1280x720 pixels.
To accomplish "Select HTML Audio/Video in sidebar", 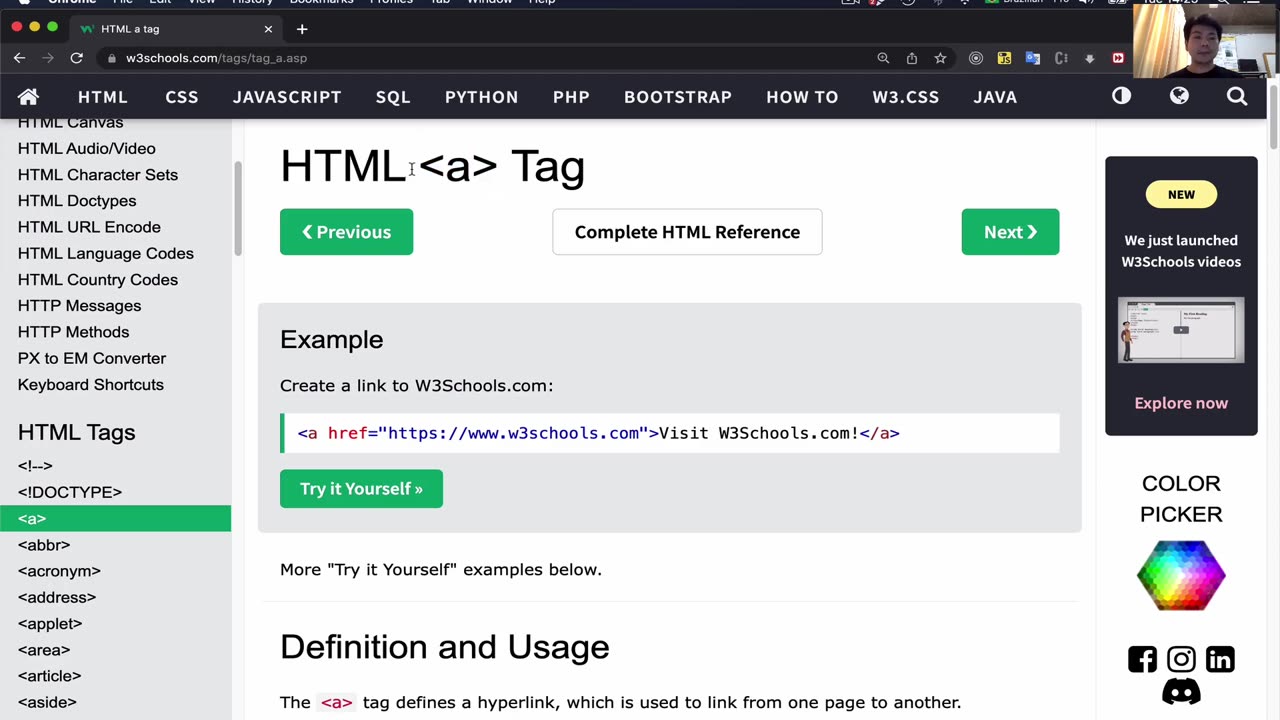I will pyautogui.click(x=87, y=148).
